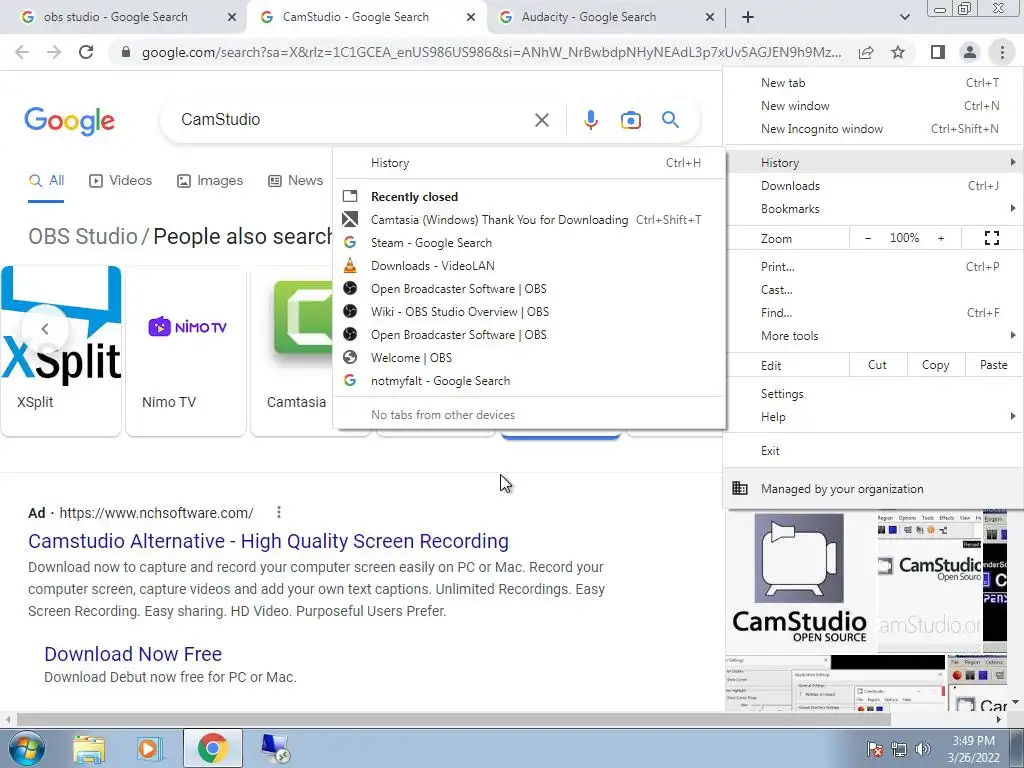Open Settings from Chrome menu

click(x=872, y=394)
